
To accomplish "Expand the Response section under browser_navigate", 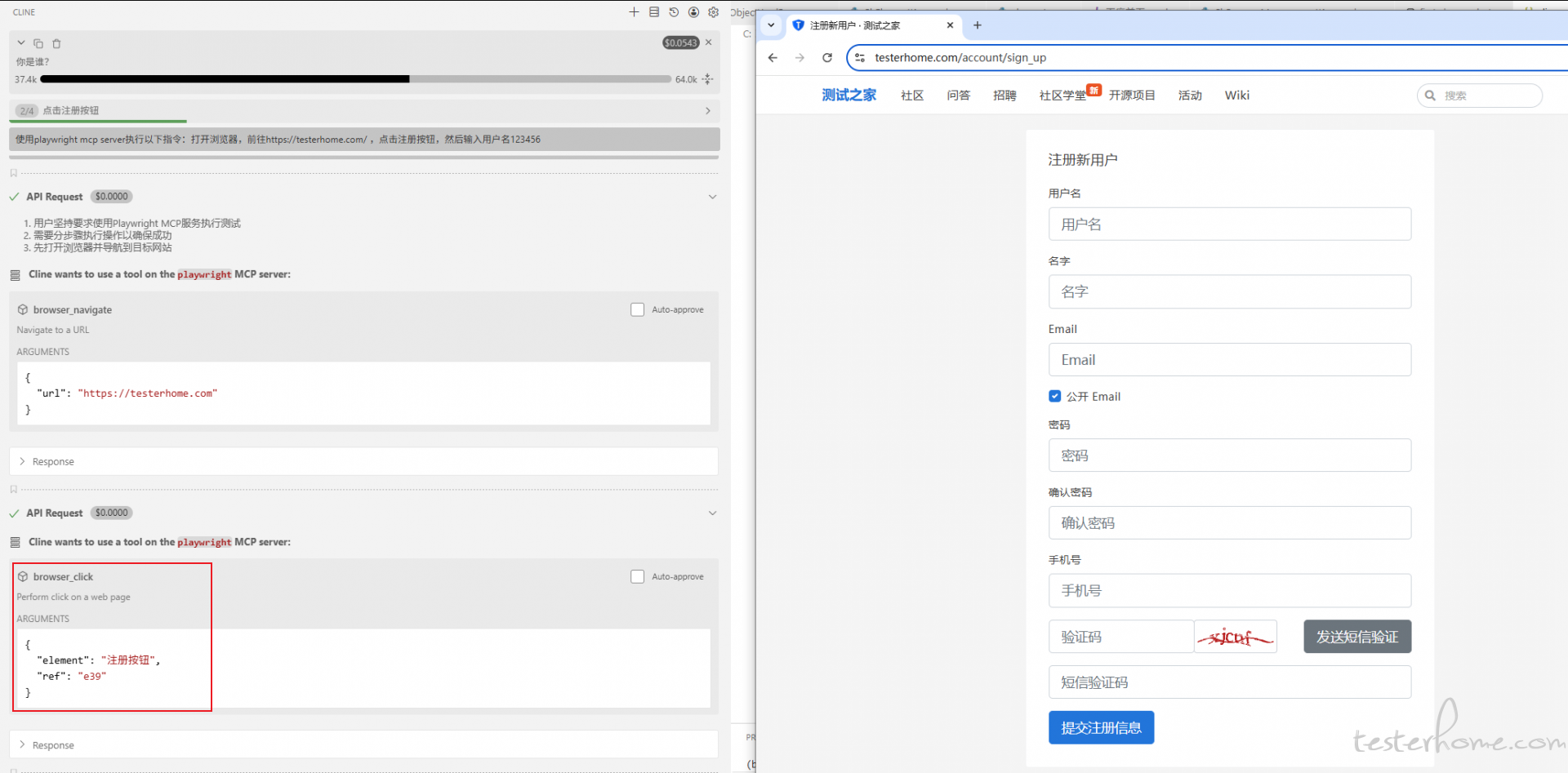I will (x=53, y=462).
